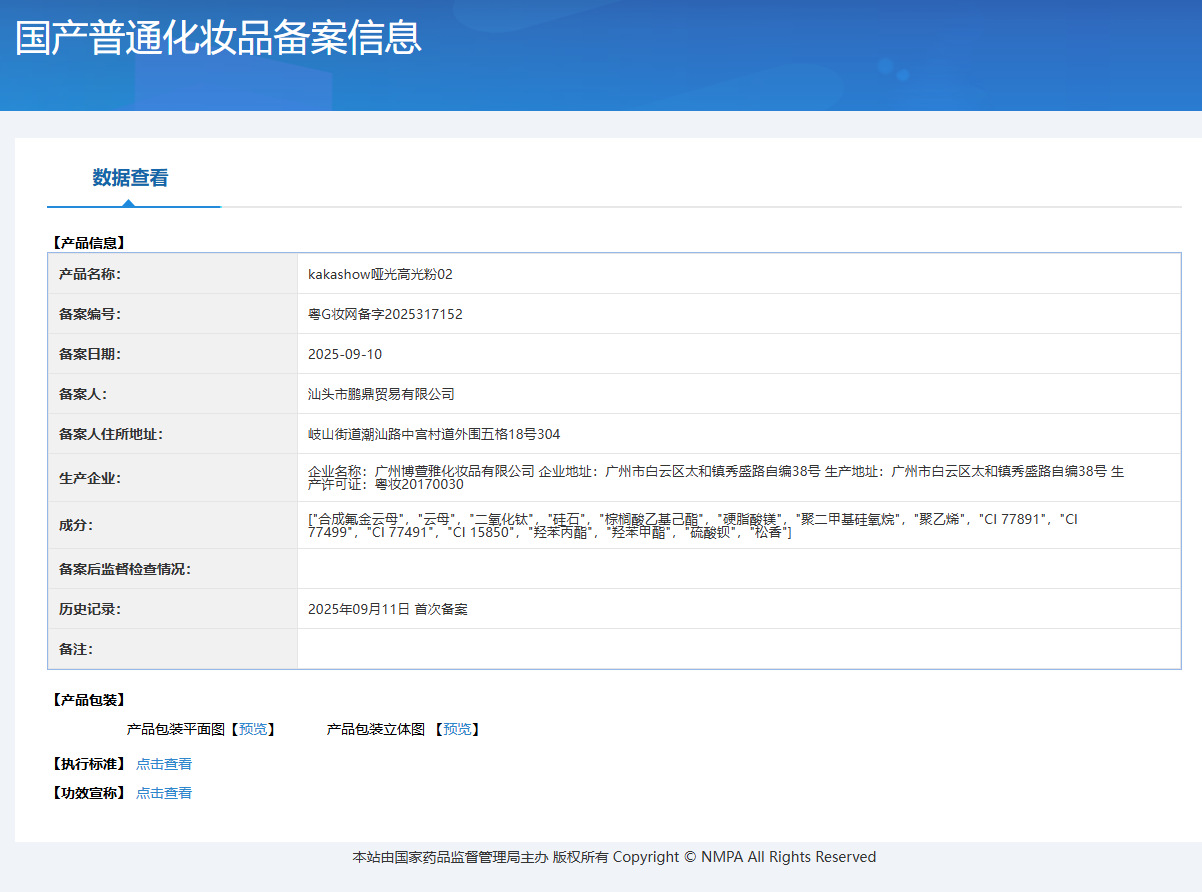The image size is (1202, 892).
Task: Select the filing date 2025-09-10
Action: point(345,354)
